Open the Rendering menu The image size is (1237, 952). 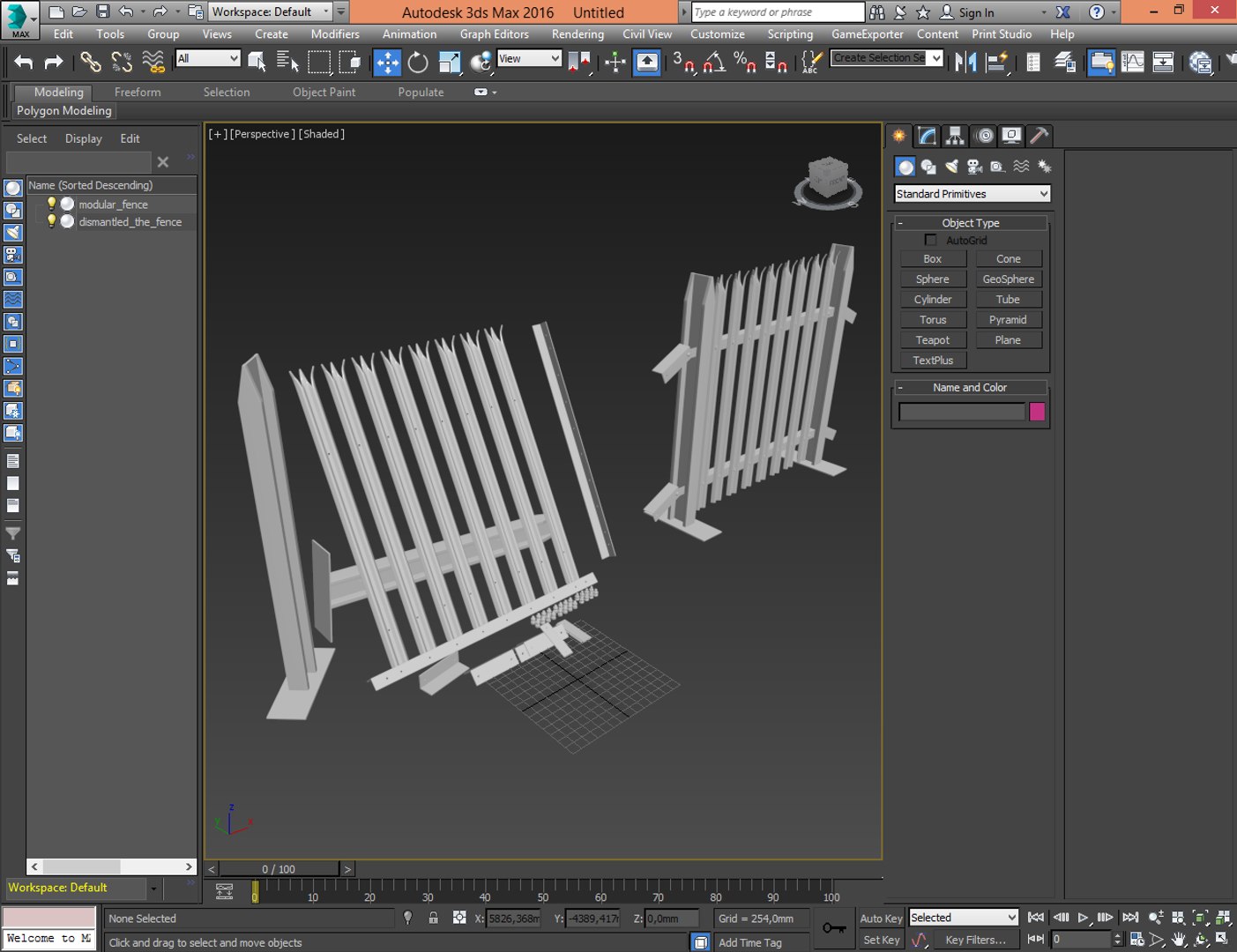(578, 34)
